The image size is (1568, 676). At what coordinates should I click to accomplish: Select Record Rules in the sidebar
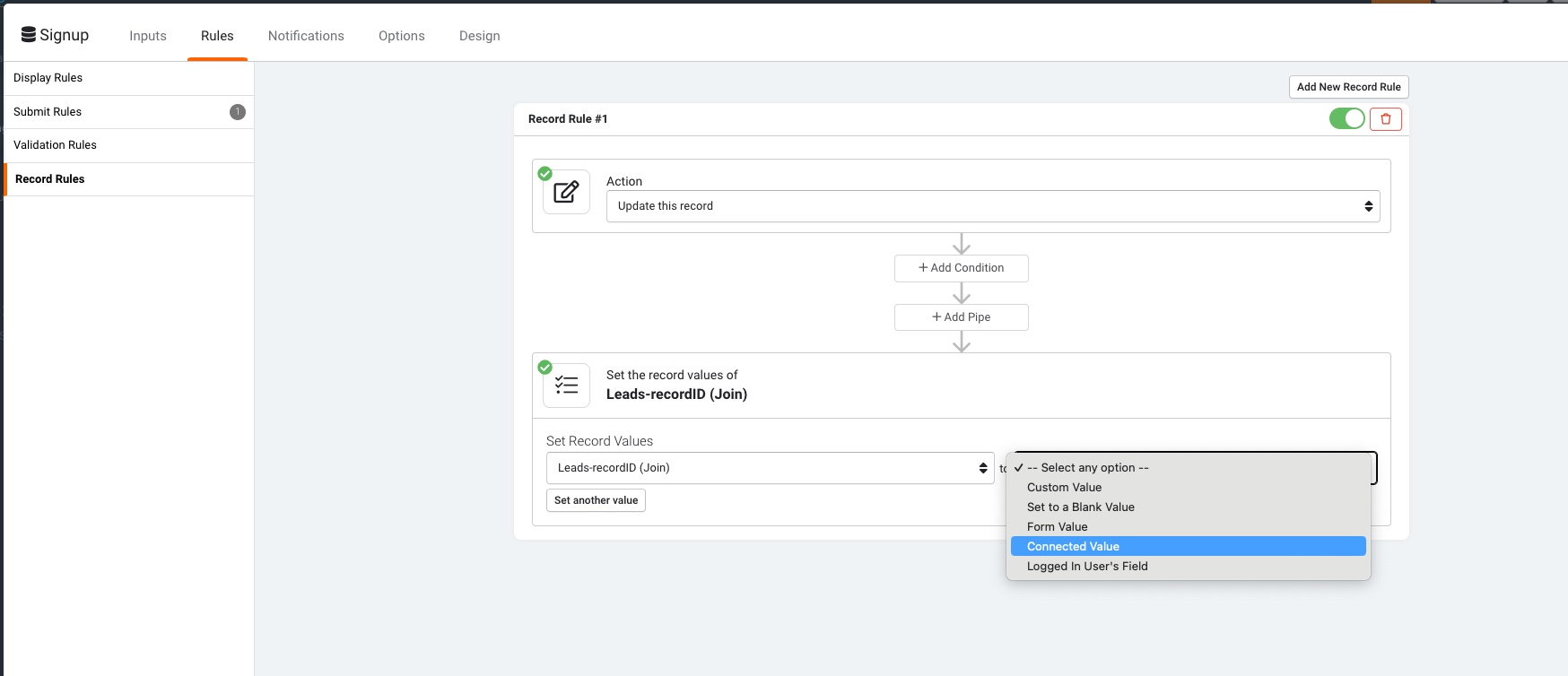point(129,179)
